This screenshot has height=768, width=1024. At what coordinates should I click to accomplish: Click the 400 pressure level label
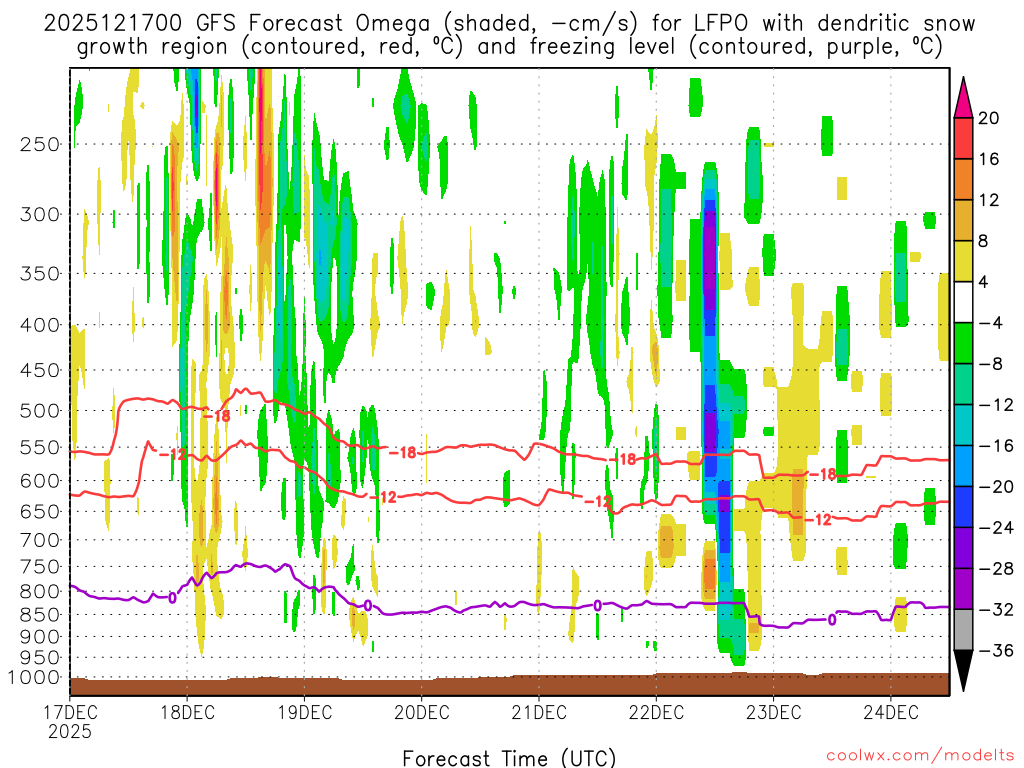coord(40,325)
